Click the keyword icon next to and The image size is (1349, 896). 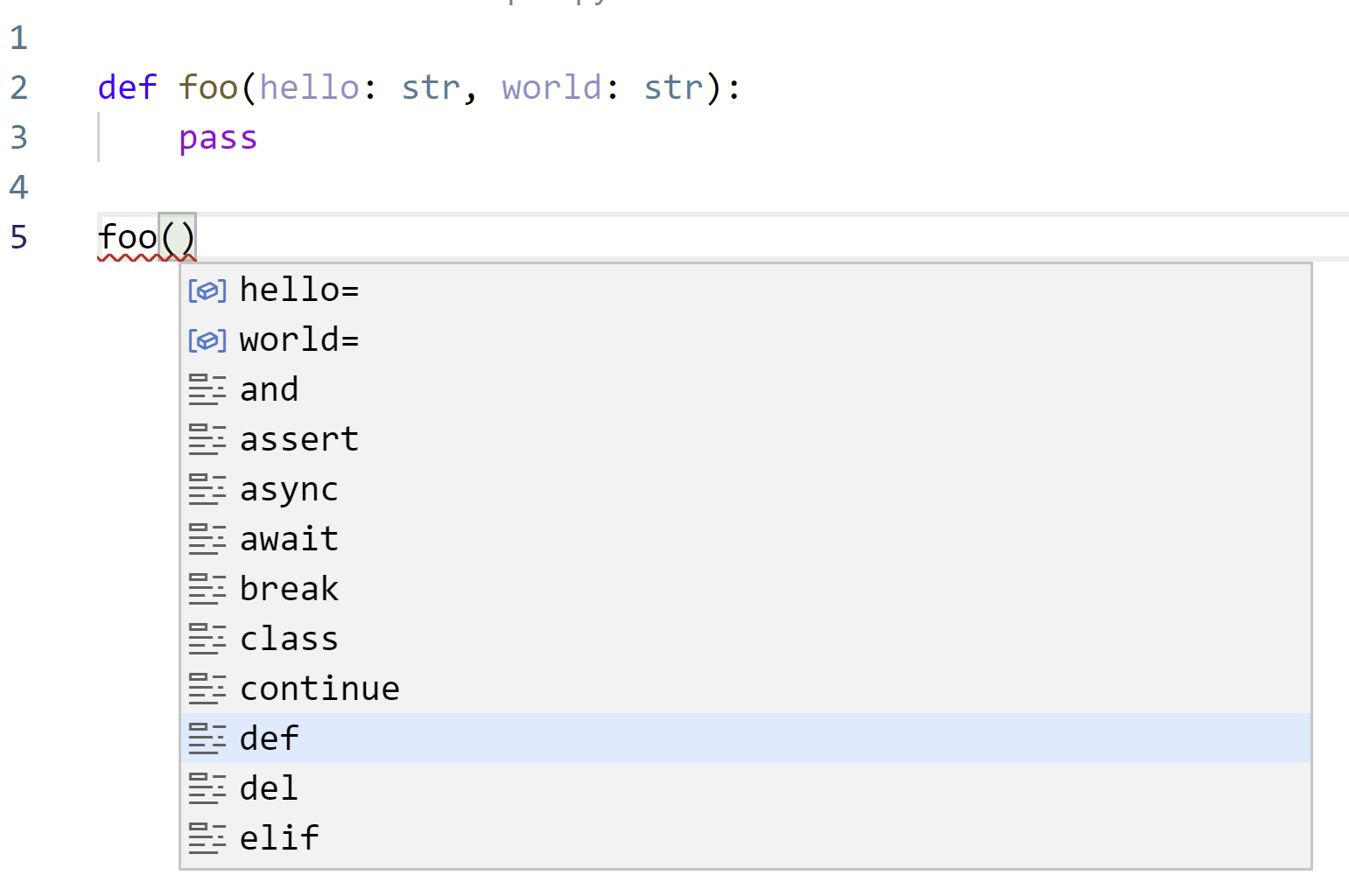coord(207,389)
